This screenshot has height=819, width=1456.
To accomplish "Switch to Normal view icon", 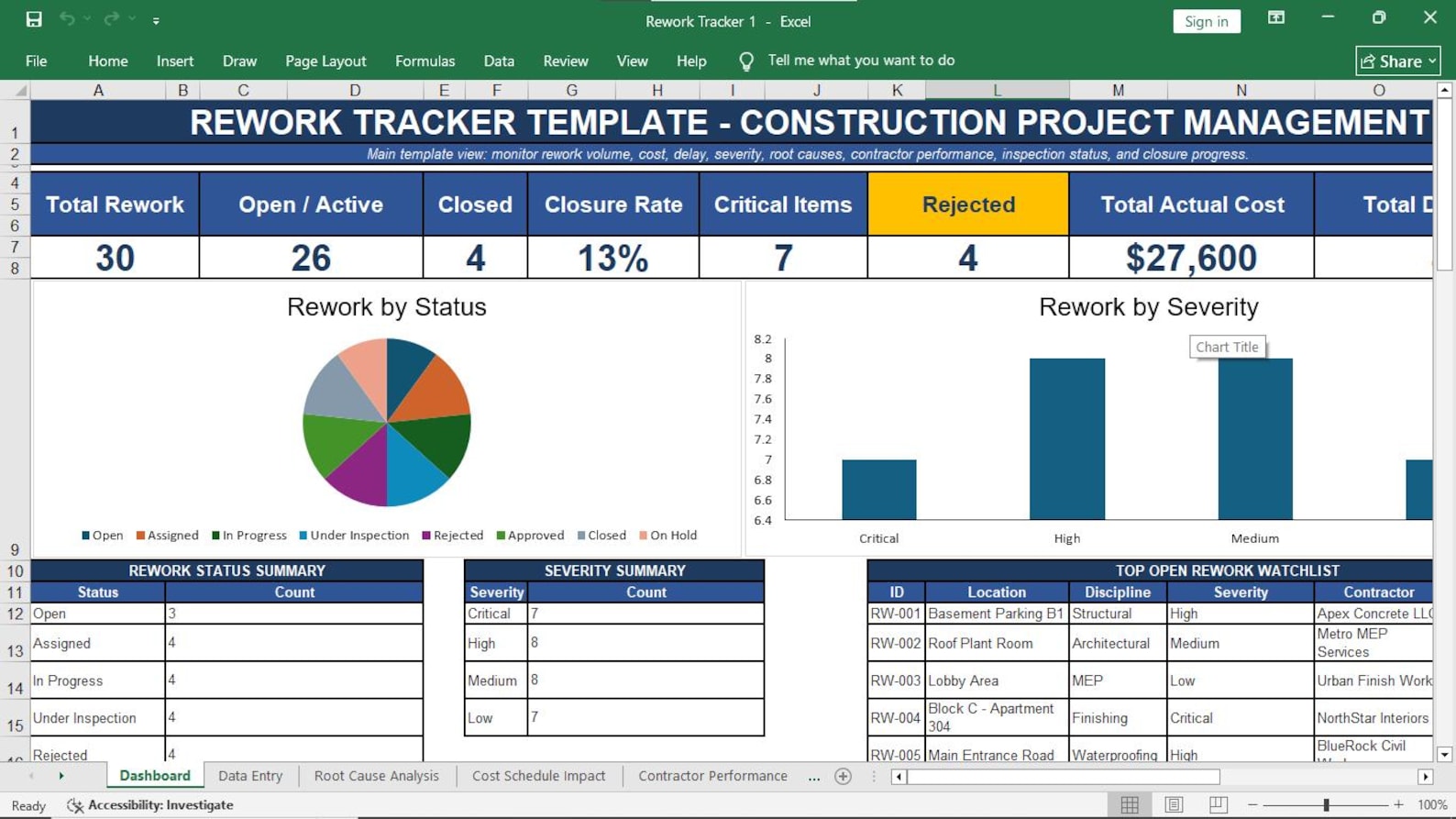I will click(x=1130, y=804).
